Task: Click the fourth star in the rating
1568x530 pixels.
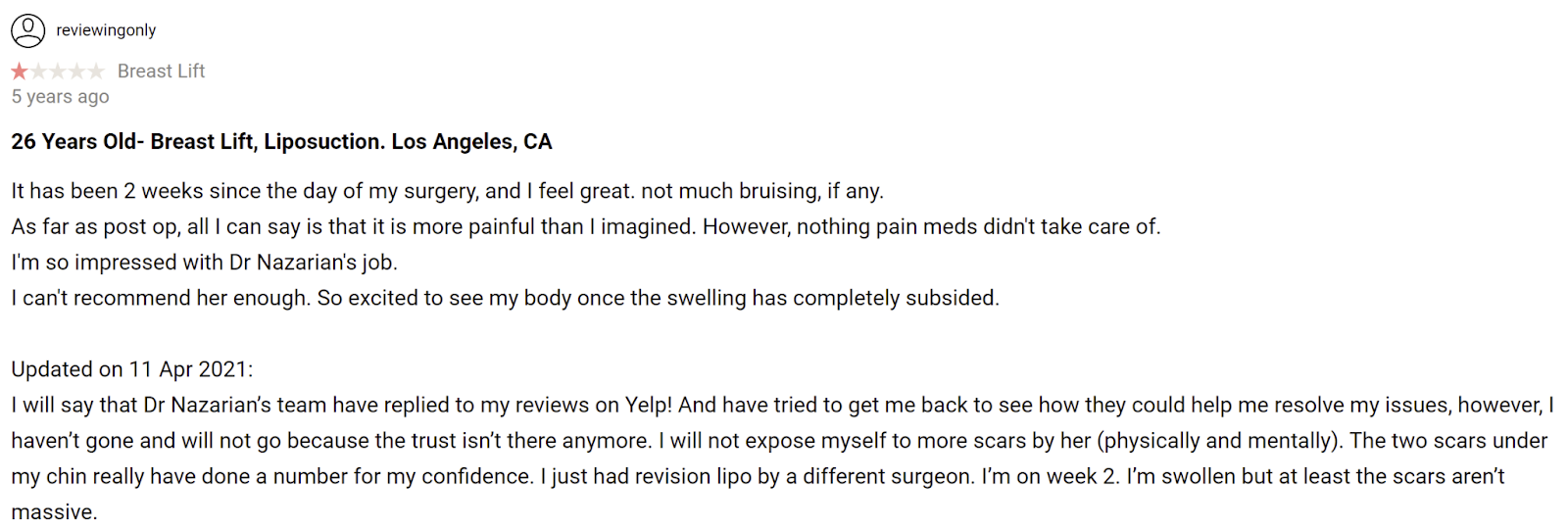Action: 76,72
